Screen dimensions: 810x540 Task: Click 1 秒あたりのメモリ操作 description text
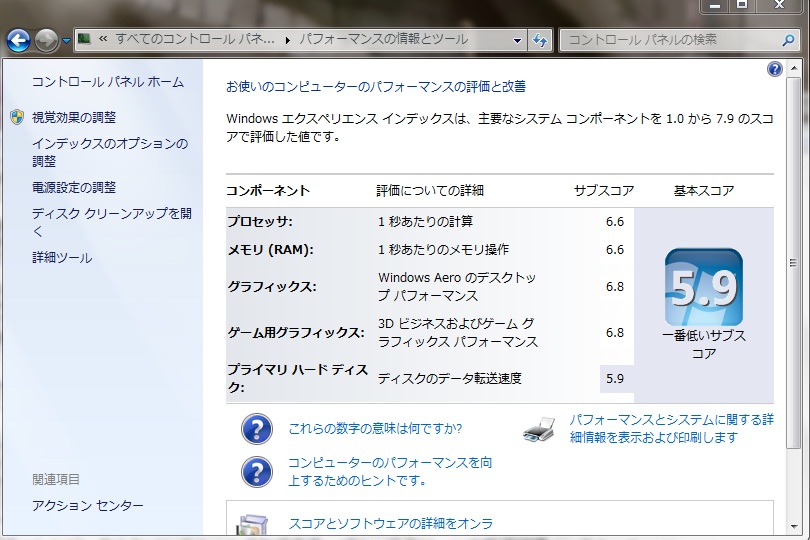tap(443, 250)
